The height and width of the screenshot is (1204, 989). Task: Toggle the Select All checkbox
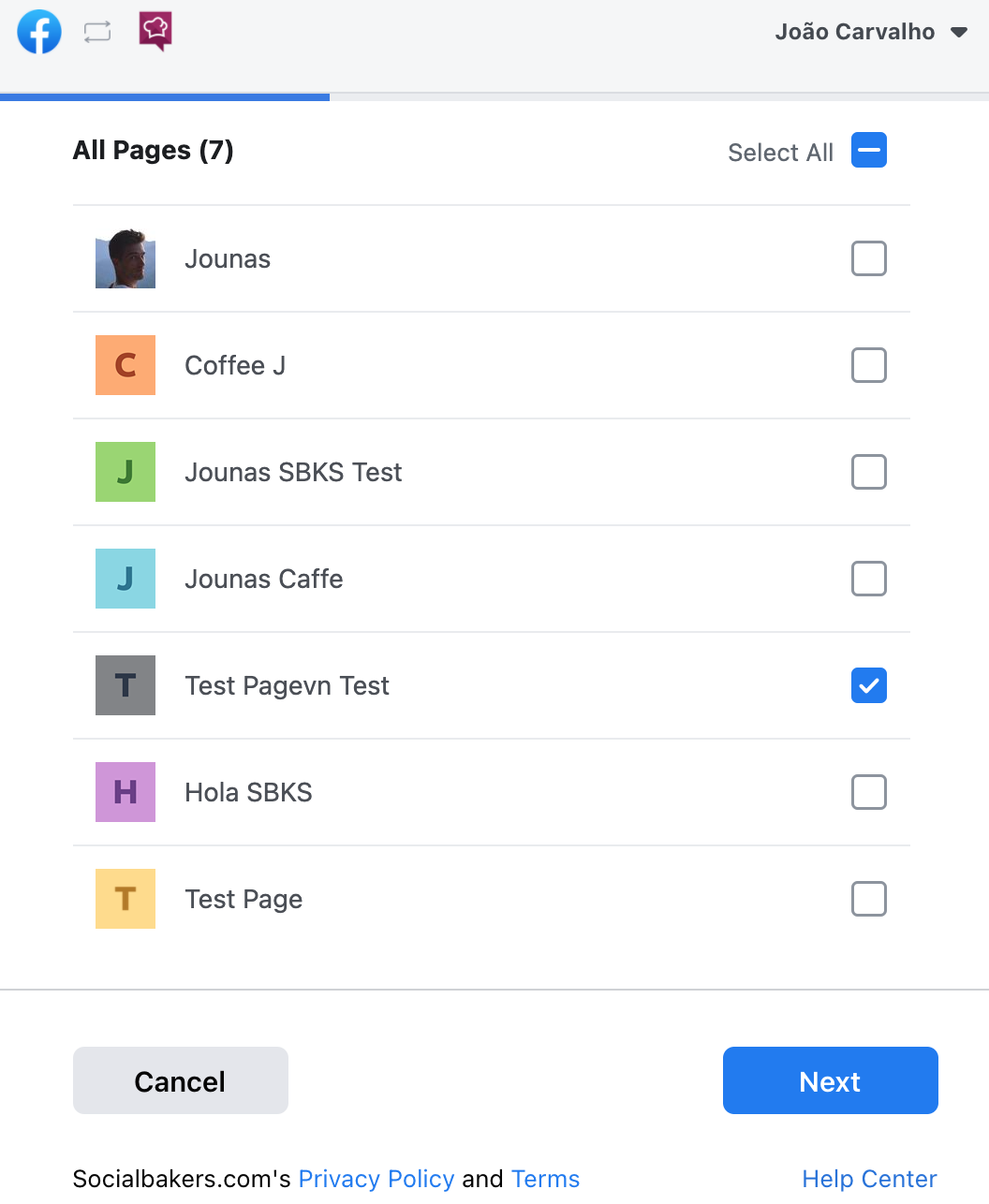[x=869, y=151]
